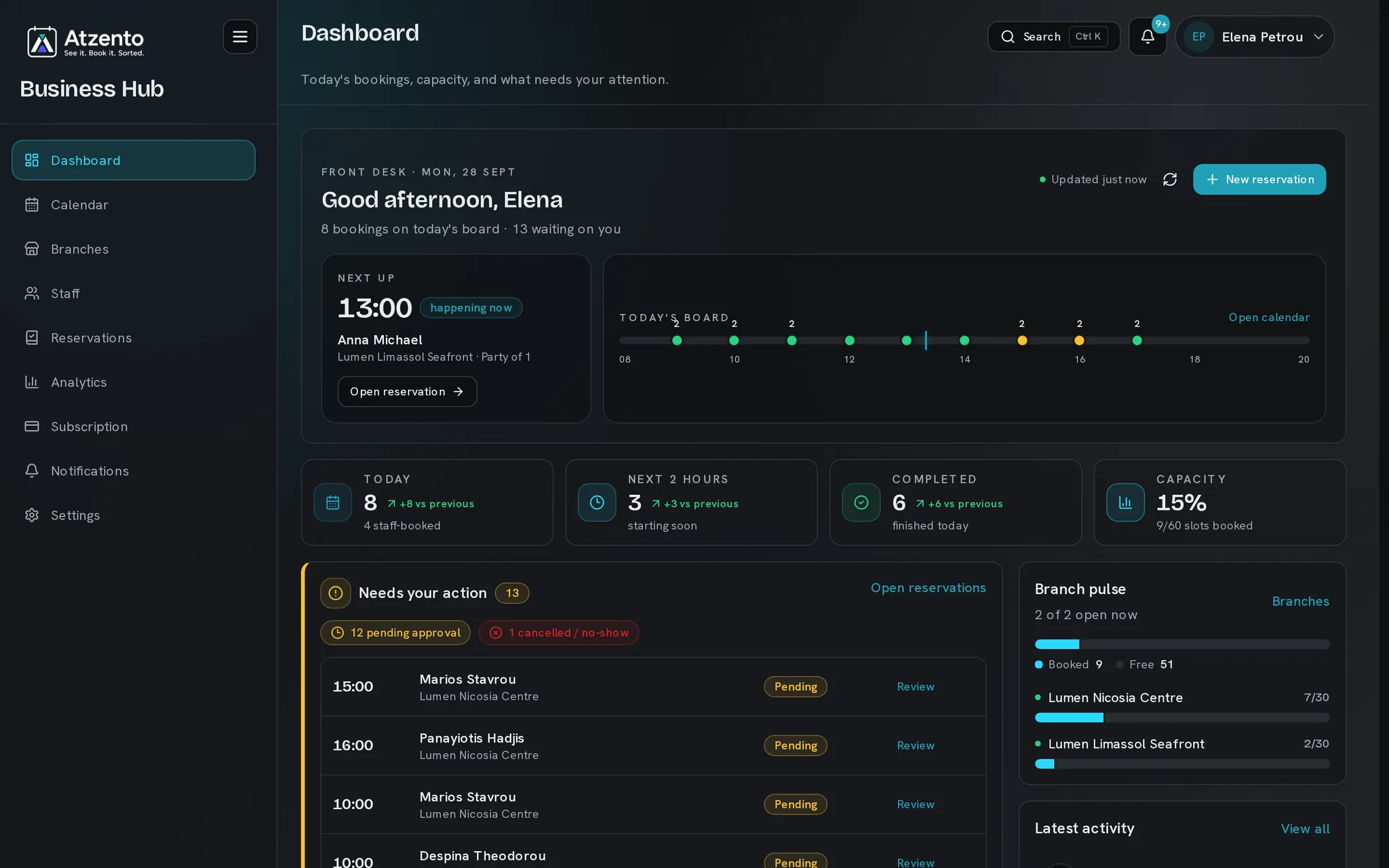
Task: Filter by 12 pending approval chip
Action: 395,633
